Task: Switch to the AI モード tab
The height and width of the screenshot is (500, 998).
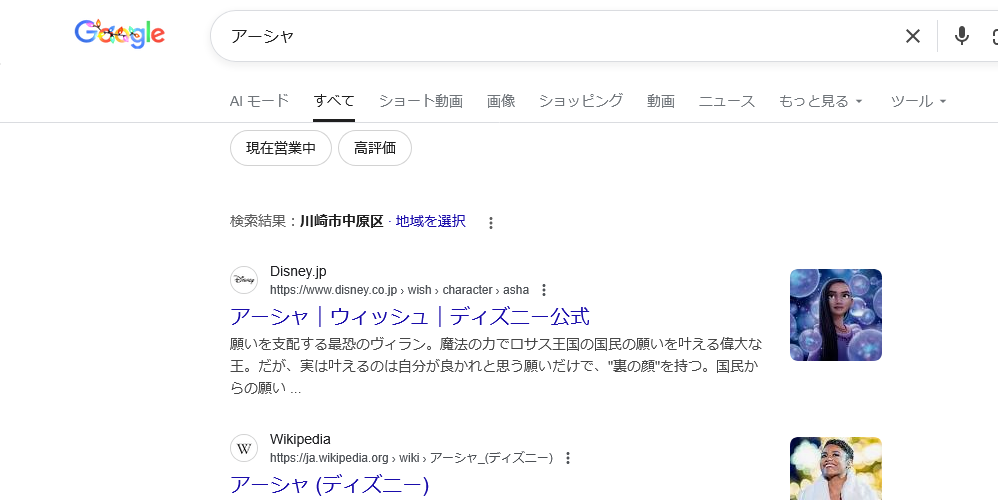Action: pyautogui.click(x=259, y=101)
